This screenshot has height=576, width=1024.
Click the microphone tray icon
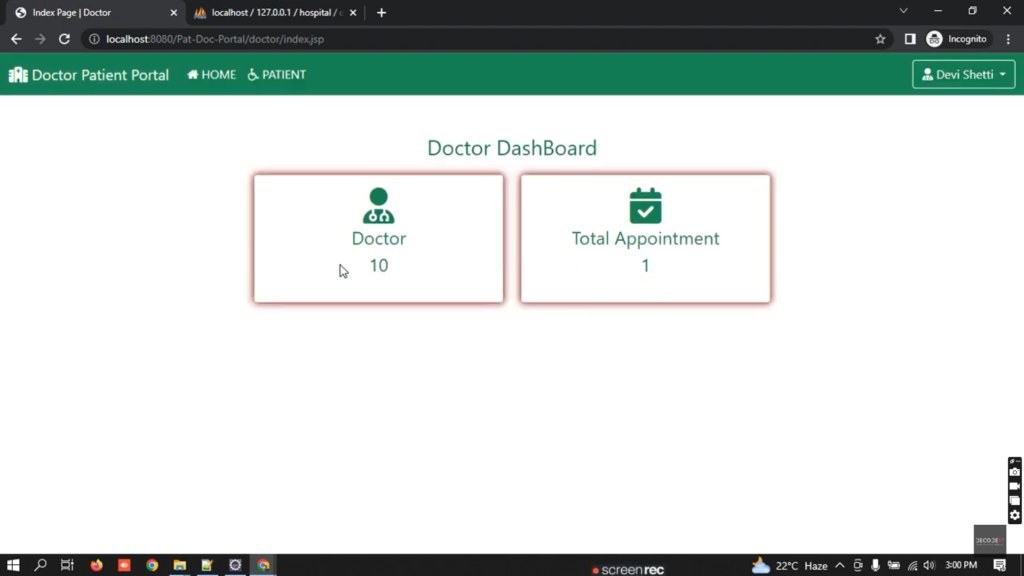click(875, 566)
